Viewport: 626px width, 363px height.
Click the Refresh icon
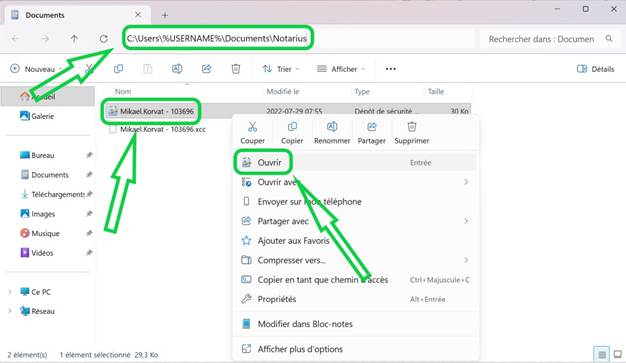[x=104, y=39]
